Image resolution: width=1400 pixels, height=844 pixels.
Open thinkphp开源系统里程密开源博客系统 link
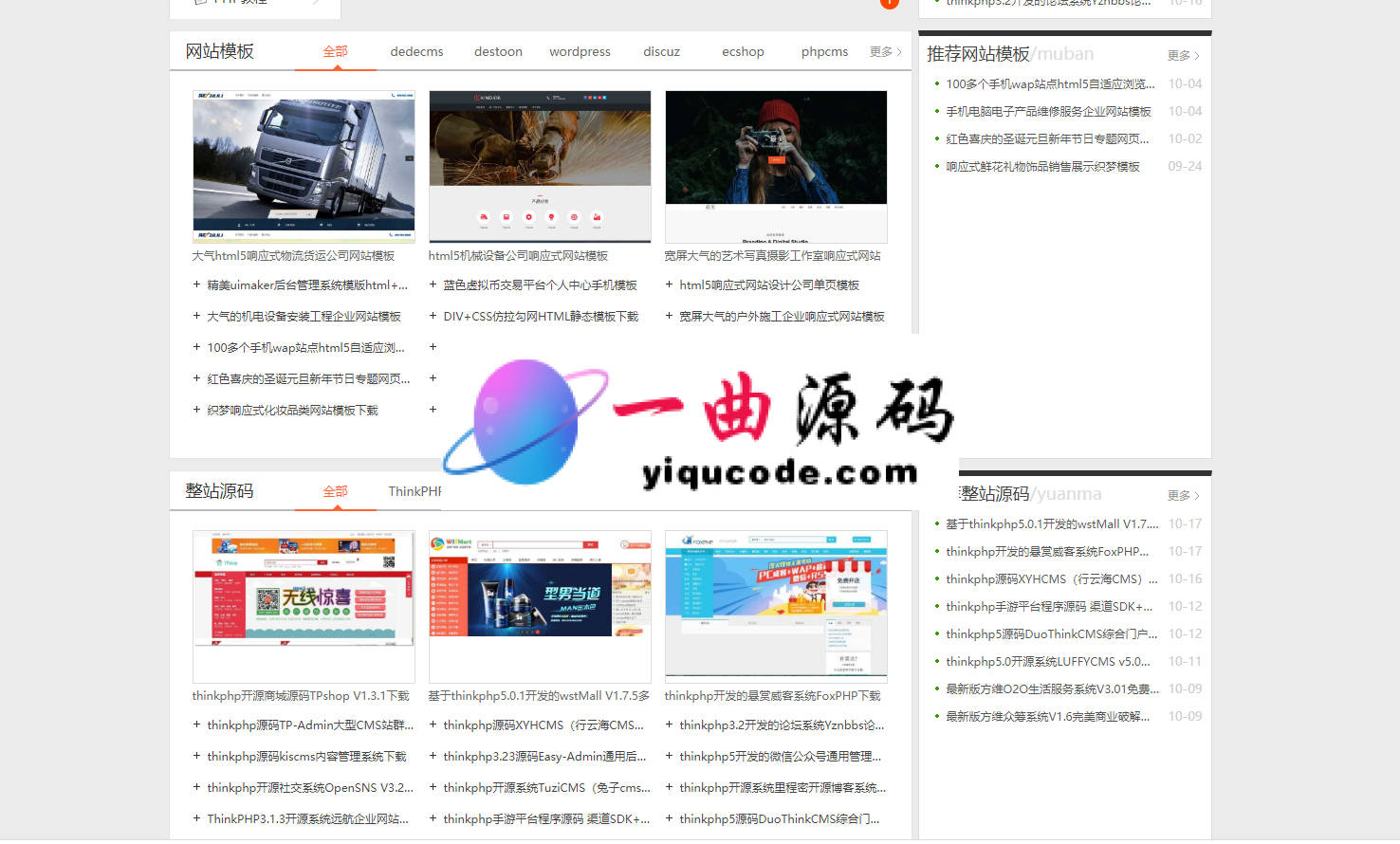click(x=783, y=787)
